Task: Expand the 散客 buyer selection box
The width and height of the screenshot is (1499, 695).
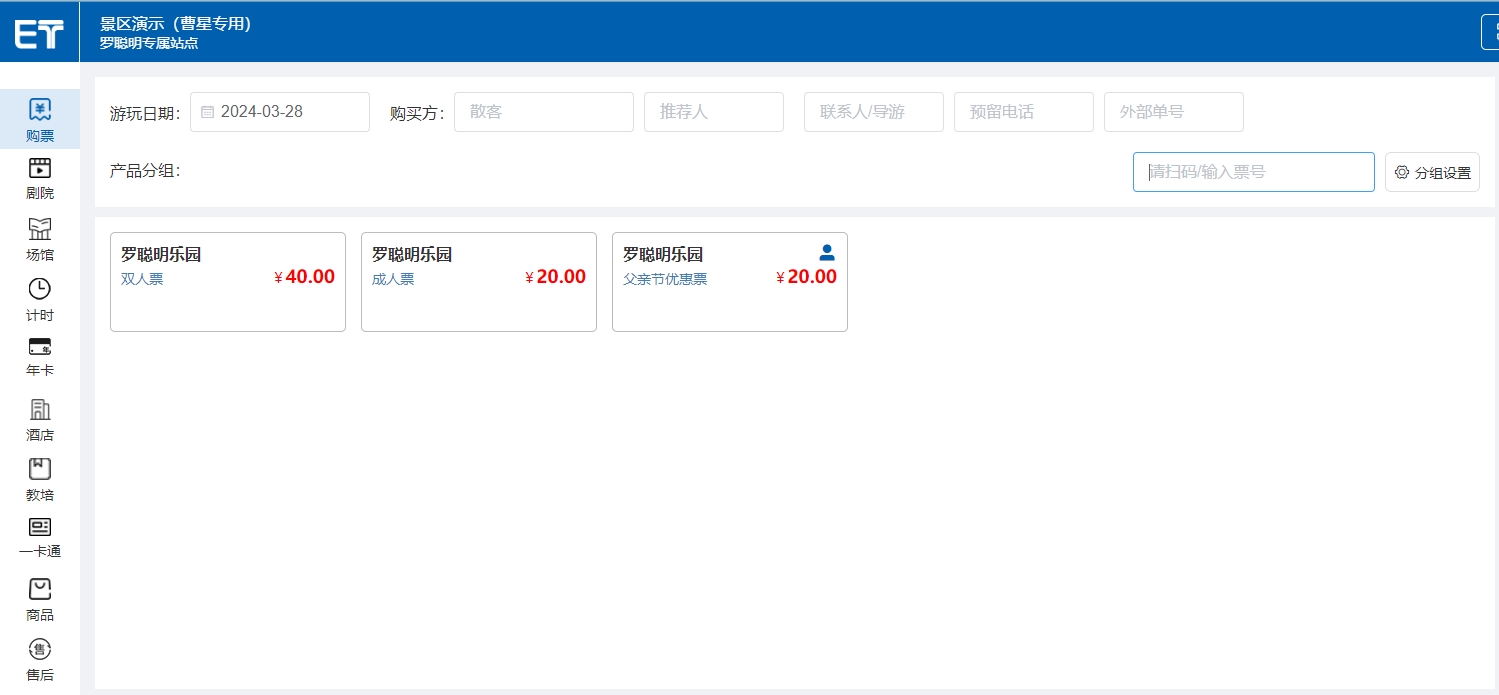Action: (543, 112)
